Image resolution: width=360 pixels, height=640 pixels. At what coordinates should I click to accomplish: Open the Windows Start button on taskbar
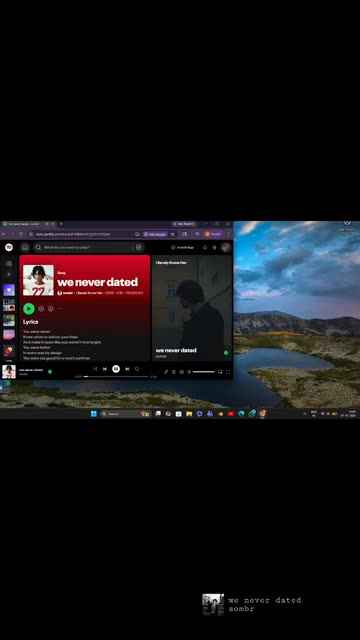pyautogui.click(x=93, y=413)
